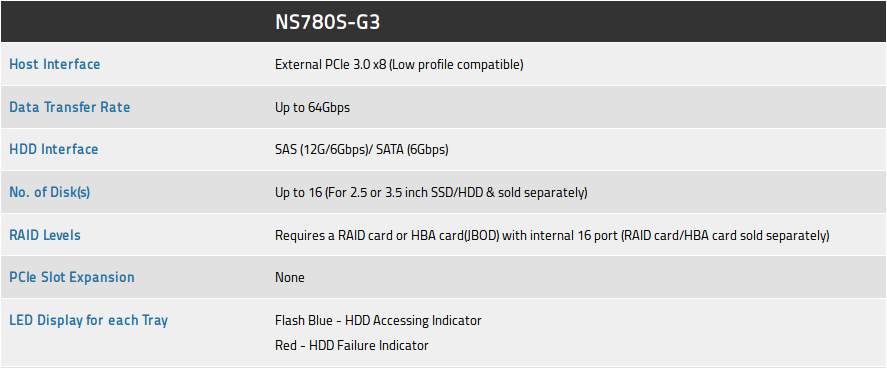Click the empty dark header cell
This screenshot has width=887, height=368.
134,21
